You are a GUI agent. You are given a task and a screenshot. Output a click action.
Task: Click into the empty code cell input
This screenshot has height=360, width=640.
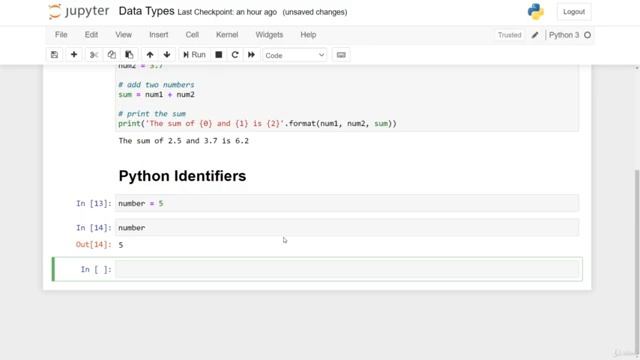[x=347, y=269]
